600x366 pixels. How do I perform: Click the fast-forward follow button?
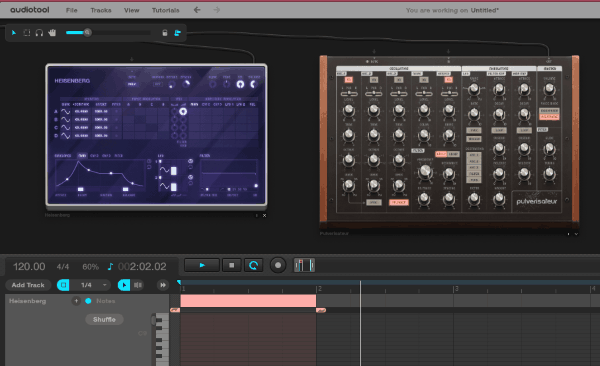[163, 285]
